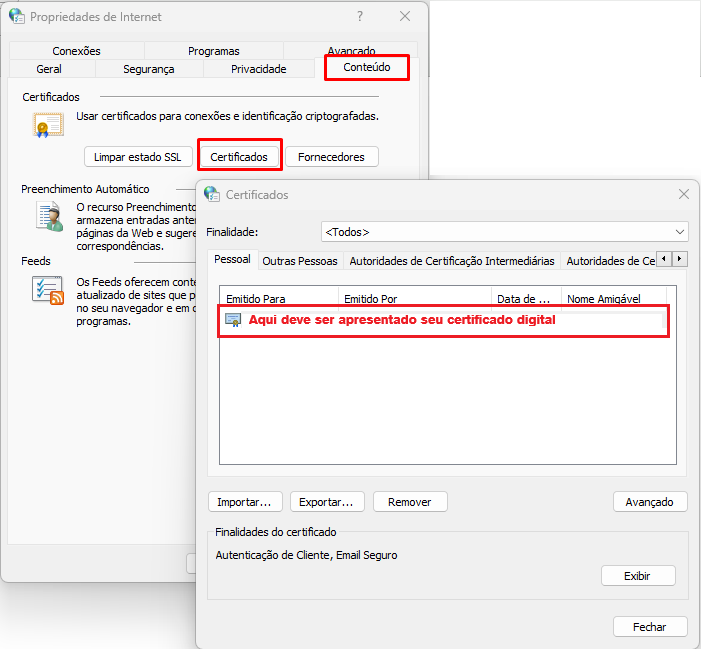Image resolution: width=701 pixels, height=649 pixels.
Task: Click the Importar button
Action: click(245, 502)
